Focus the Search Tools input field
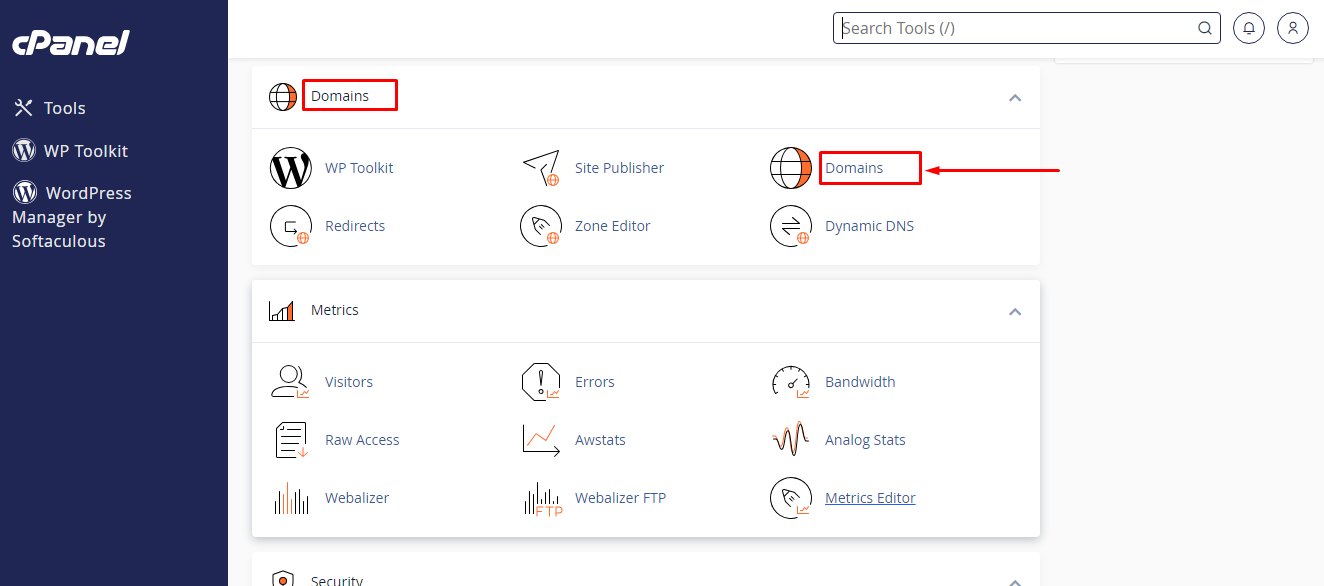 (x=1015, y=28)
